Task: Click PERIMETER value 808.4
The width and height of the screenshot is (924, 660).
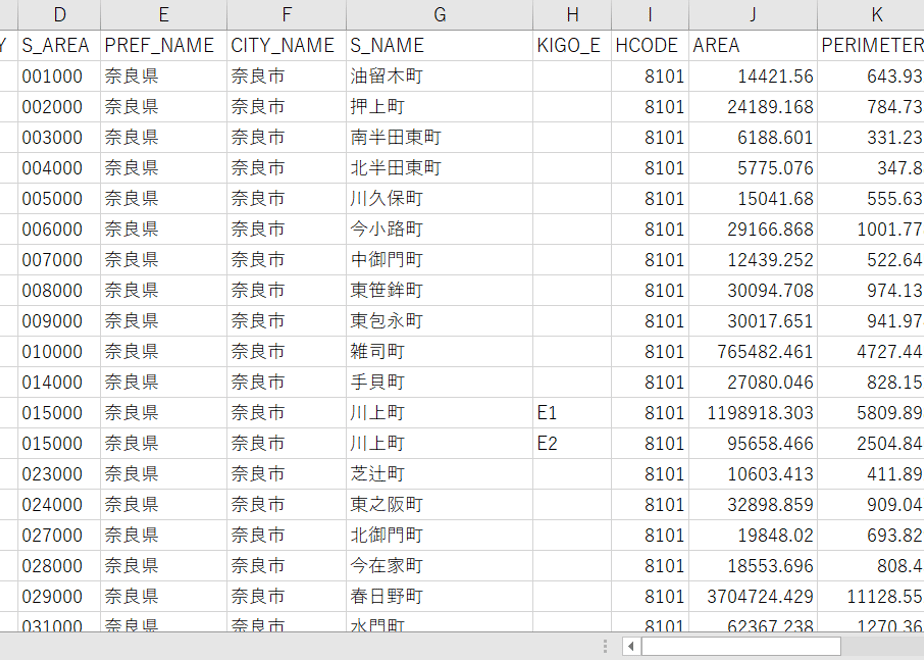Action: [x=871, y=566]
